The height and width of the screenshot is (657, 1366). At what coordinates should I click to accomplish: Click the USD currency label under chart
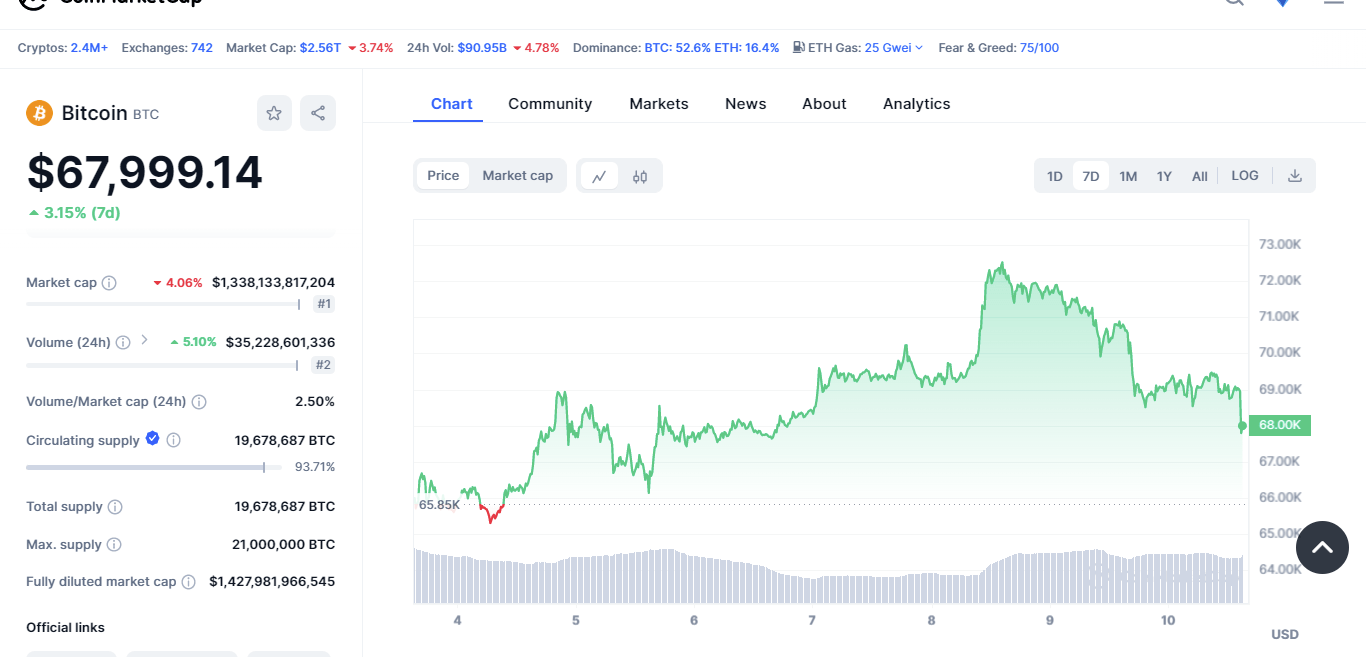[1285, 634]
